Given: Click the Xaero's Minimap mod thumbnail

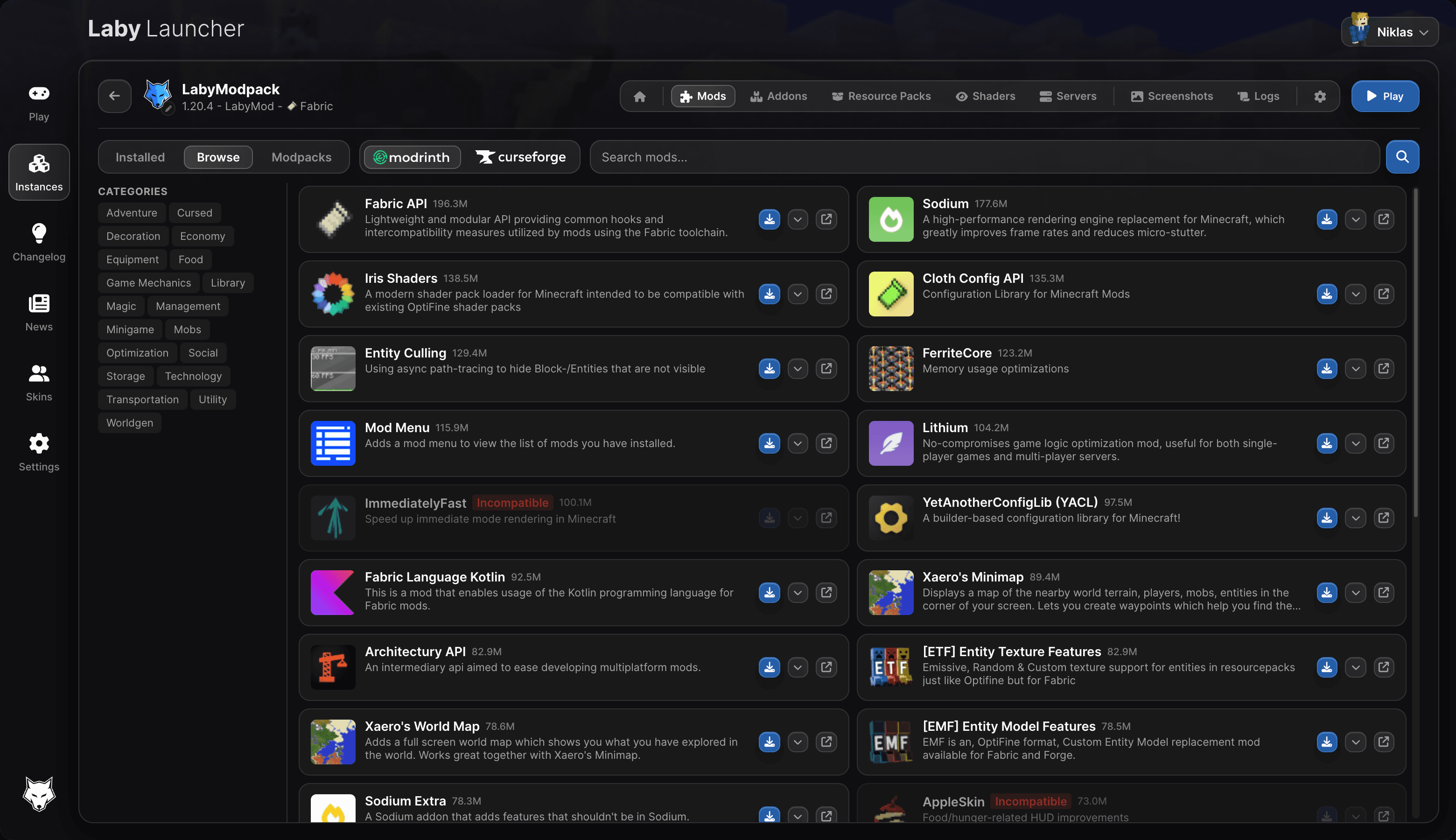Looking at the screenshot, I should (x=891, y=593).
